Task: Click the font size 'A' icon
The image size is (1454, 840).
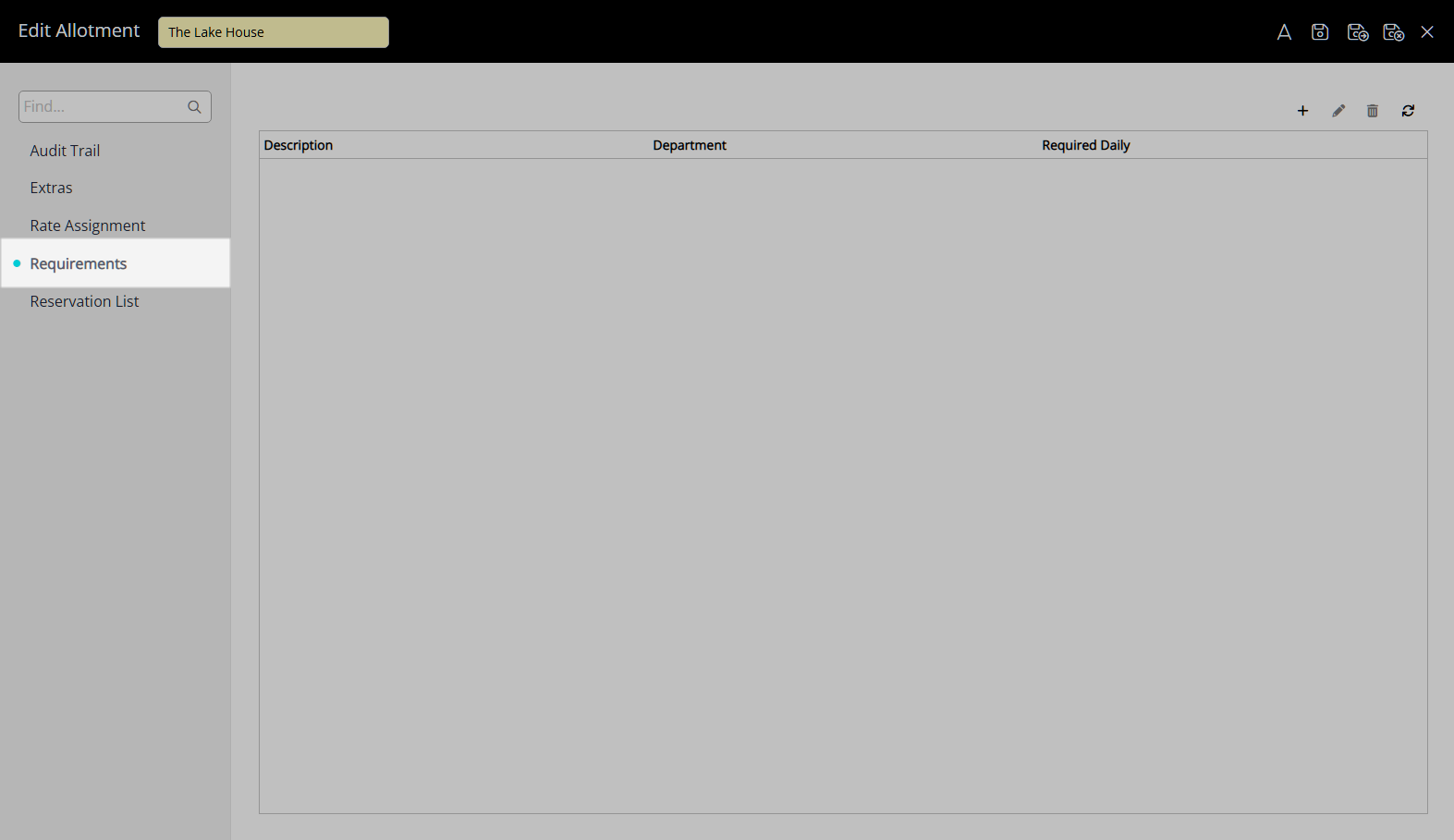Action: click(1284, 32)
